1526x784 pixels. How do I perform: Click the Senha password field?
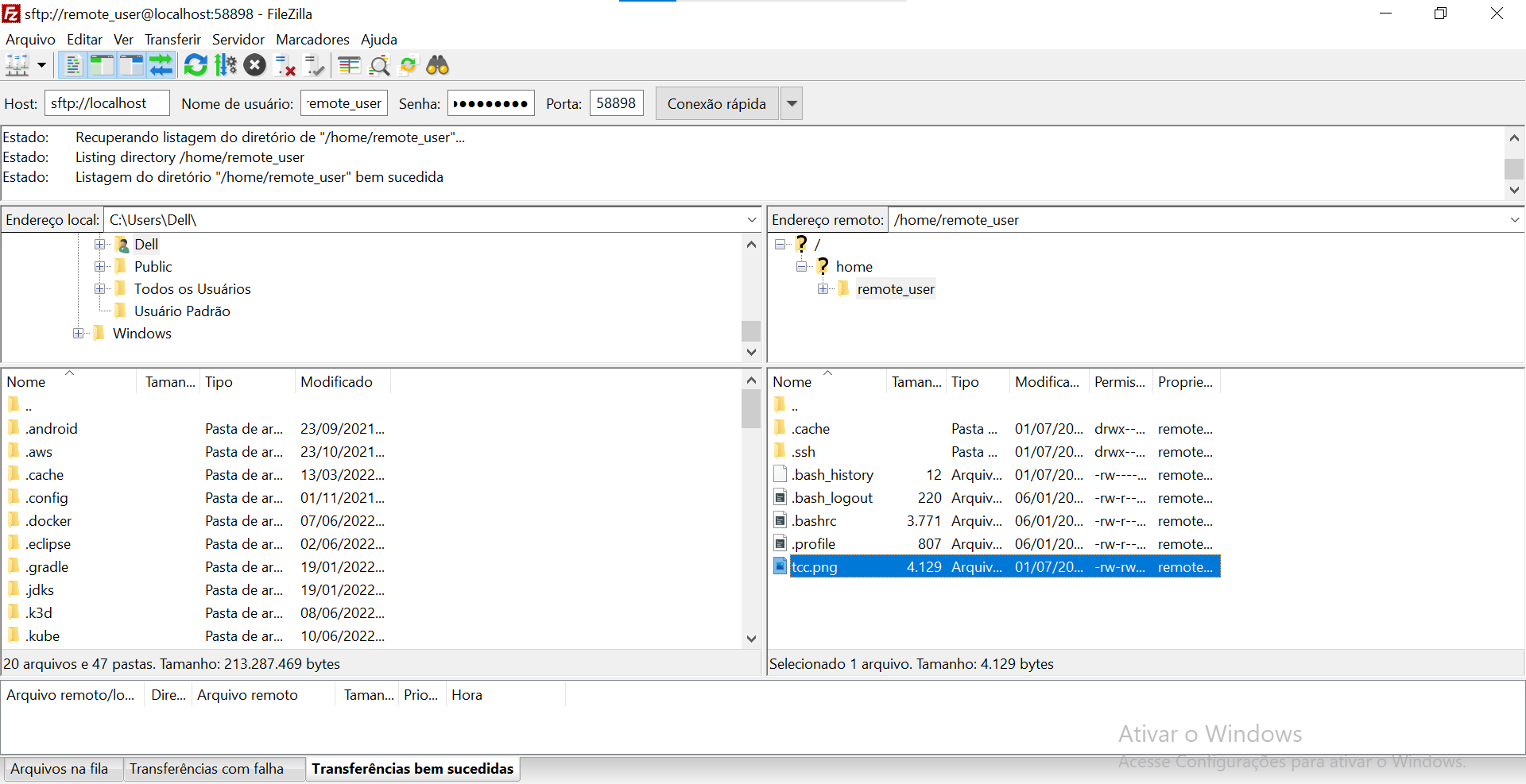(491, 103)
